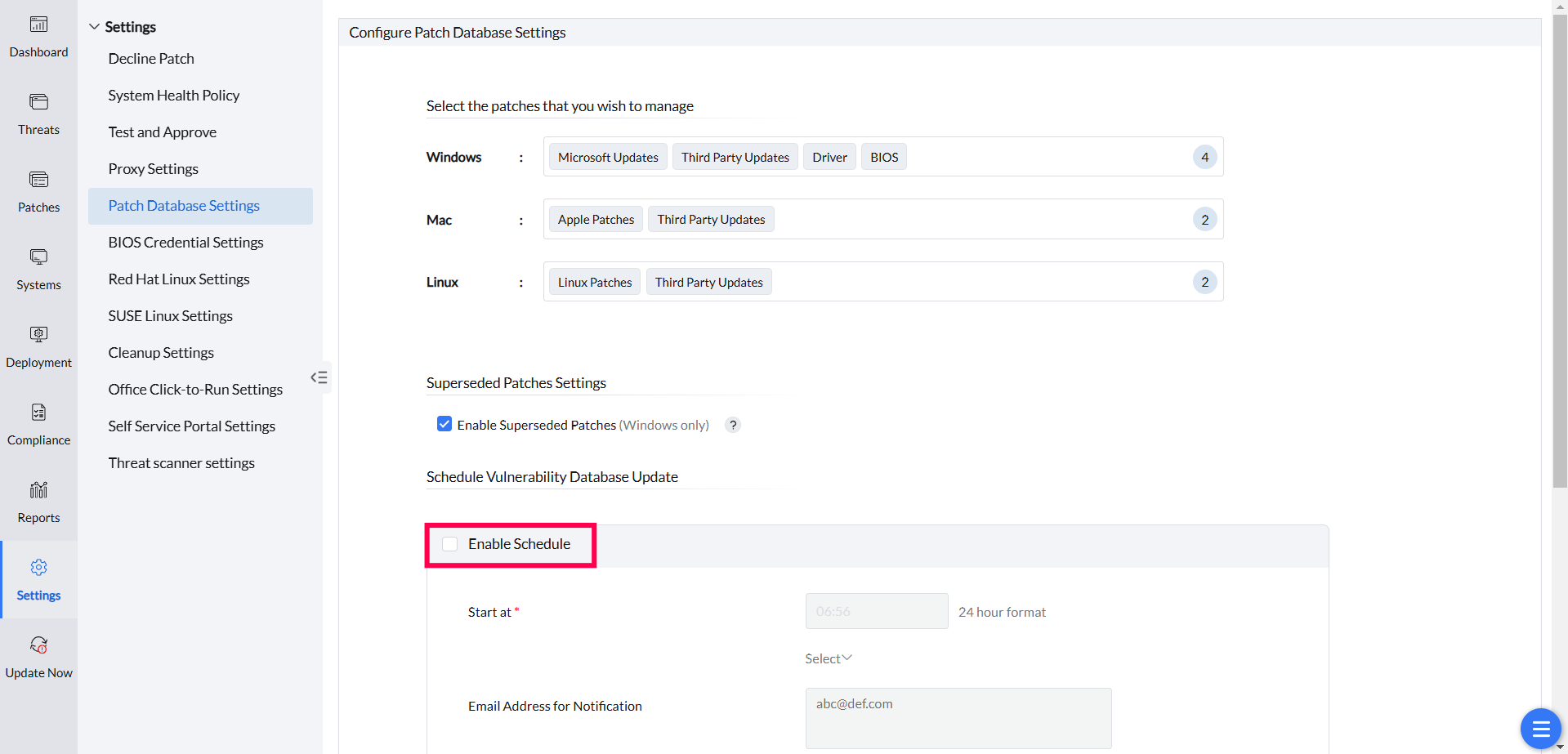Image resolution: width=1568 pixels, height=754 pixels.
Task: Click the blue floating menu button
Action: pyautogui.click(x=1540, y=729)
